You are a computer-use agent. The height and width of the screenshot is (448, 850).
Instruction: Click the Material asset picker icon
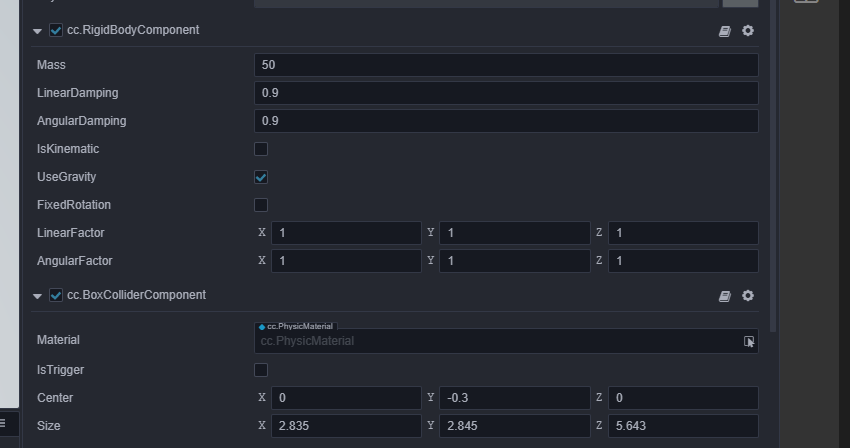749,341
